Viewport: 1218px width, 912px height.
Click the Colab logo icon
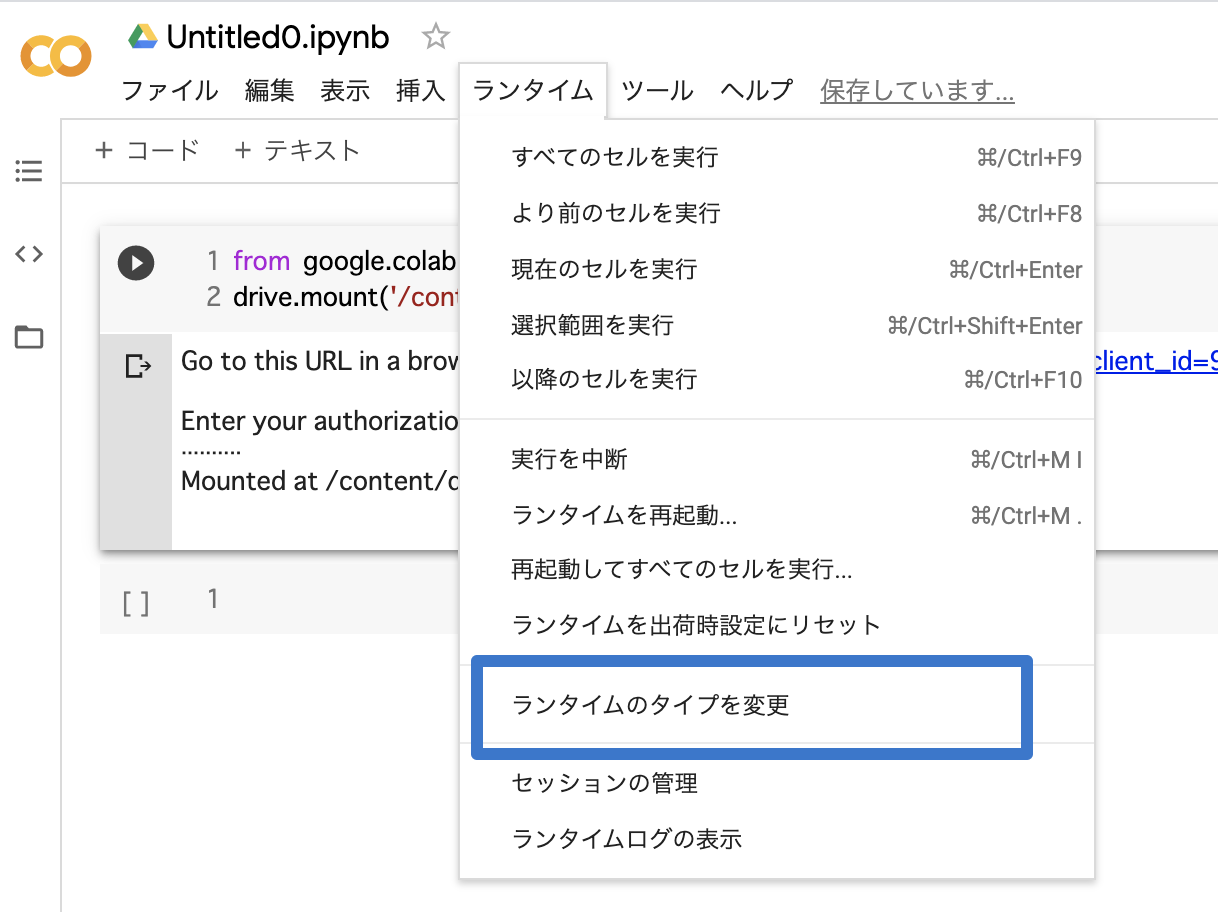56,56
